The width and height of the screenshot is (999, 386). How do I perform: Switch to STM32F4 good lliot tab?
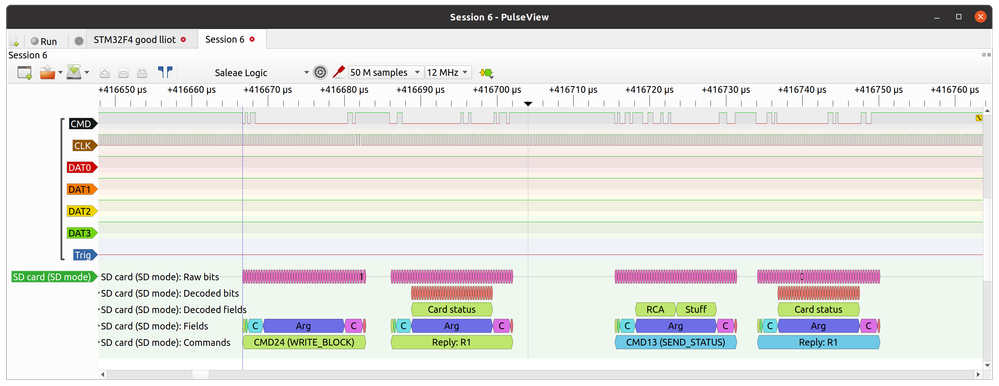134,40
